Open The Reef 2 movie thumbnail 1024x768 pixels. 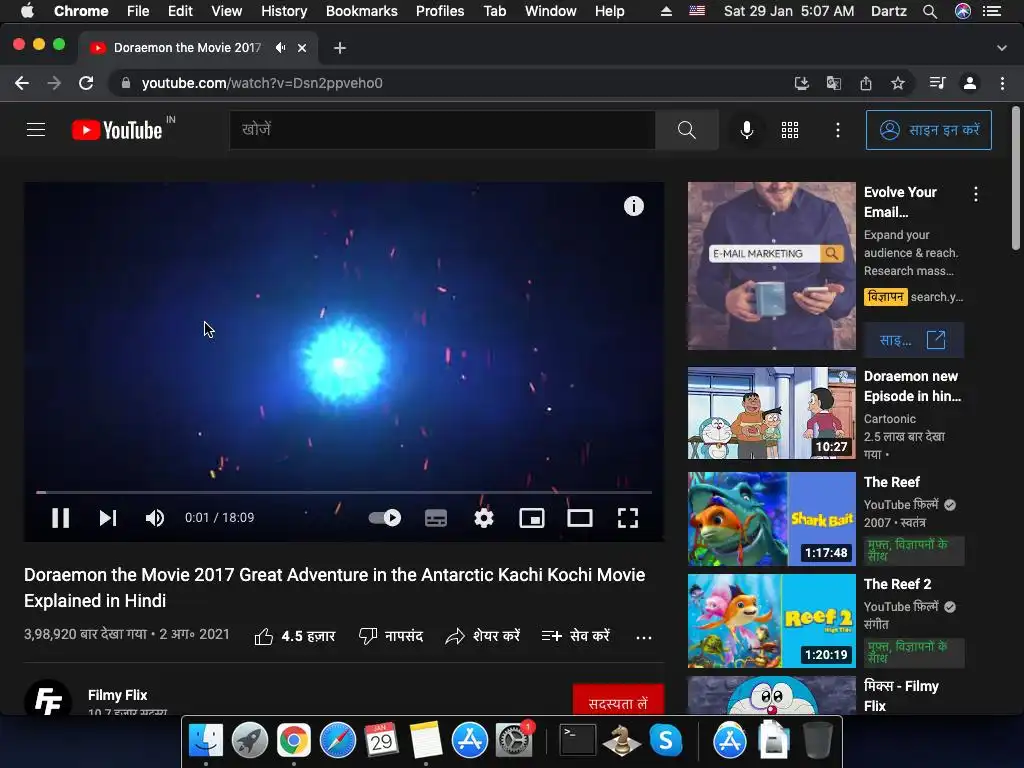pyautogui.click(x=771, y=620)
